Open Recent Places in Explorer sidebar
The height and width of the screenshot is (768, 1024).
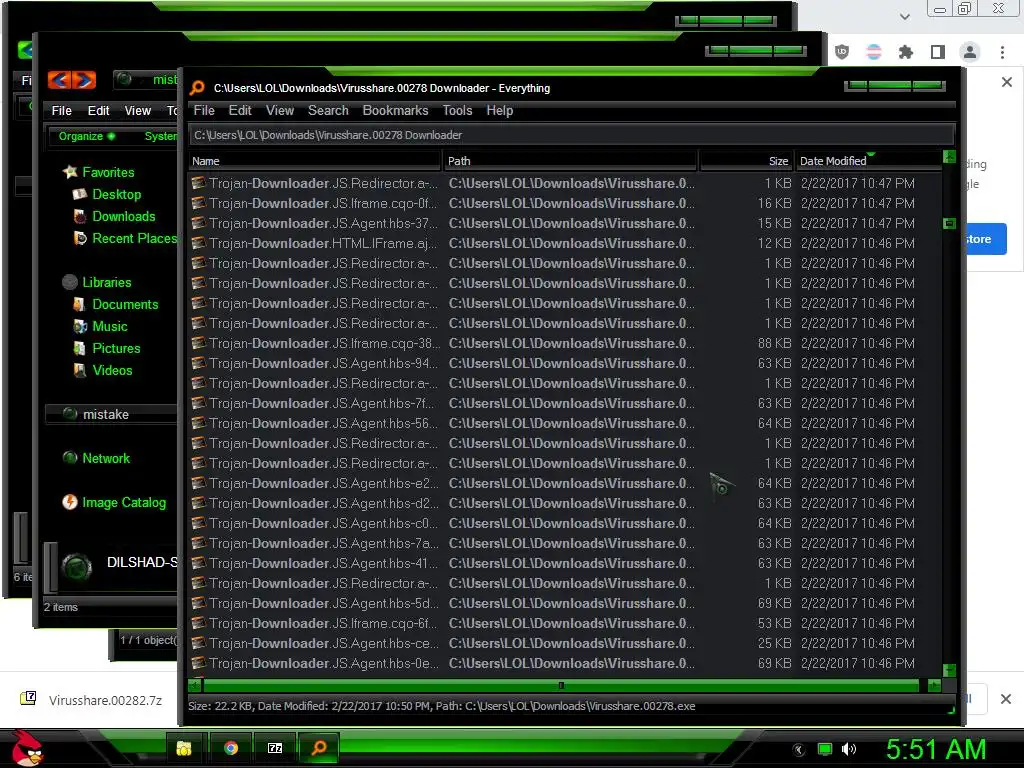134,238
